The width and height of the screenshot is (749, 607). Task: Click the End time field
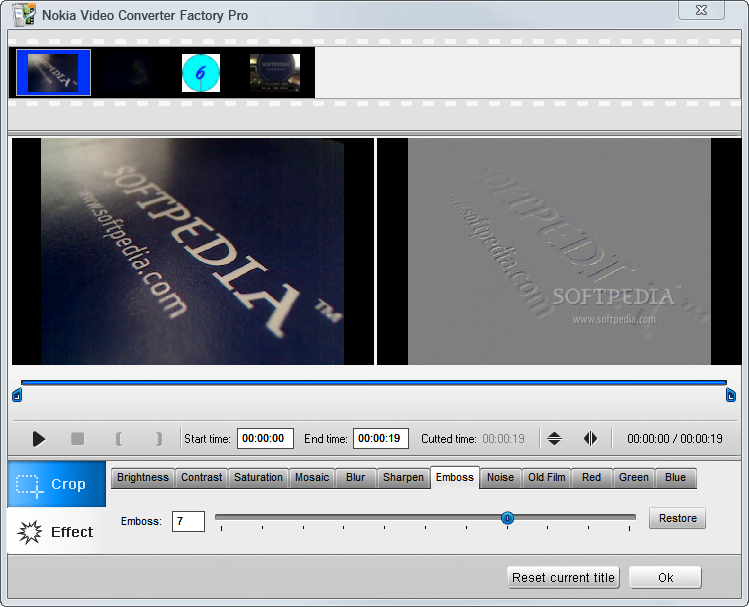381,438
